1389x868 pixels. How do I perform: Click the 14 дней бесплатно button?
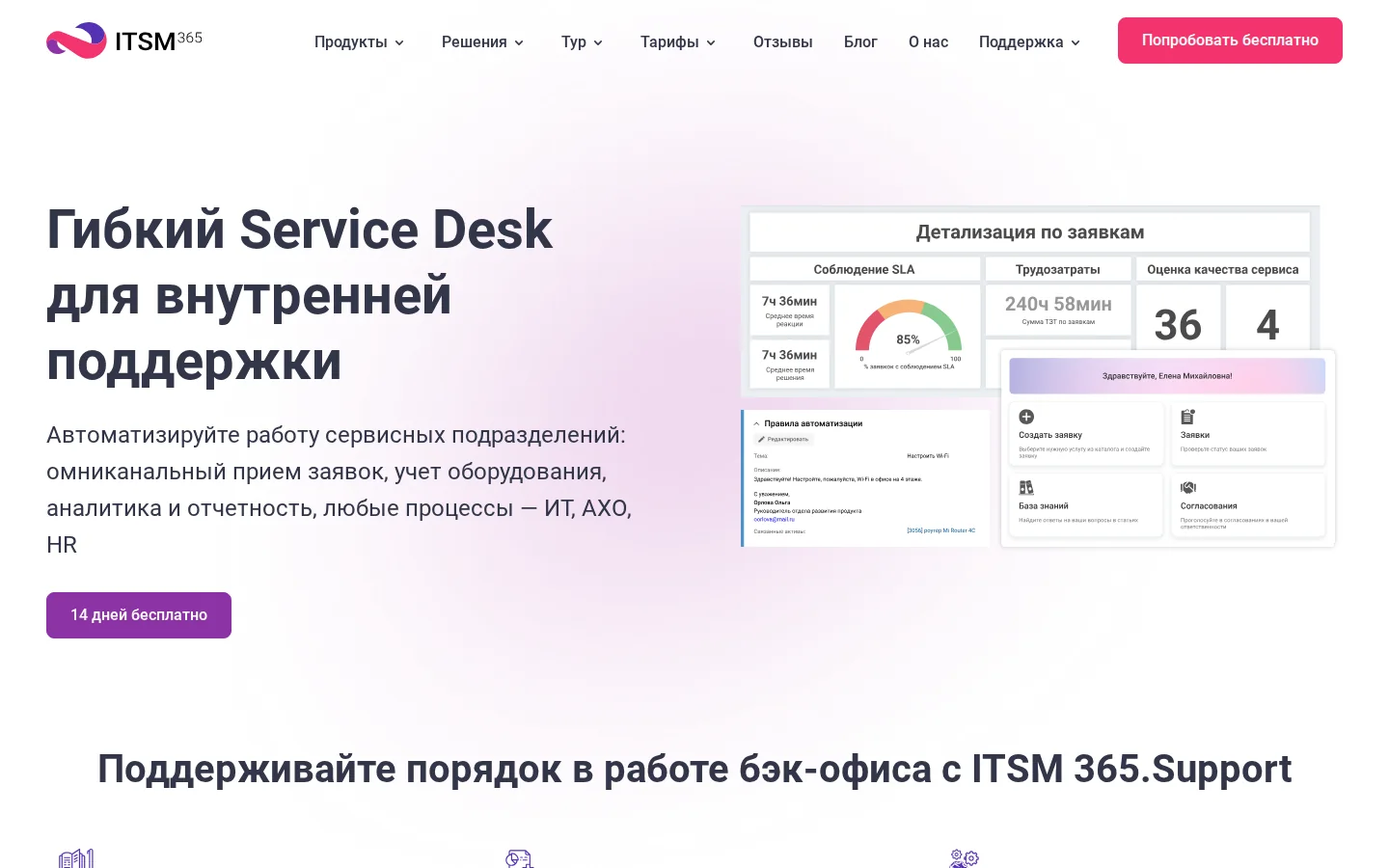pyautogui.click(x=139, y=615)
